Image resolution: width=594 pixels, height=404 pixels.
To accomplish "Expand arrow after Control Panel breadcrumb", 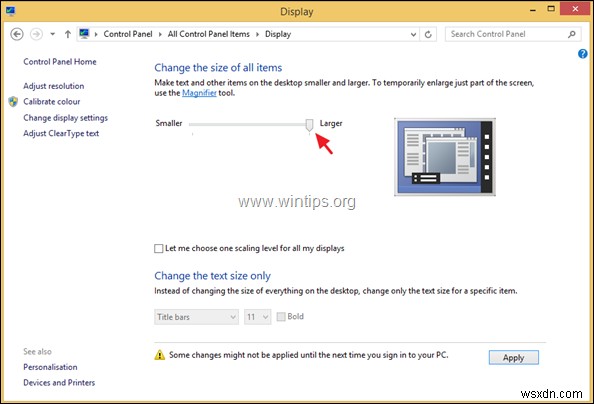I will (160, 34).
